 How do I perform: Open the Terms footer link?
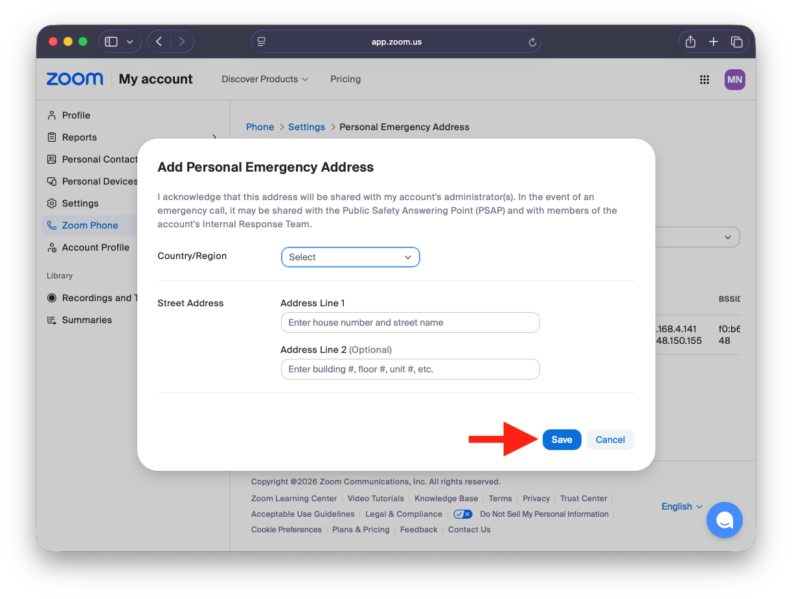coord(500,498)
